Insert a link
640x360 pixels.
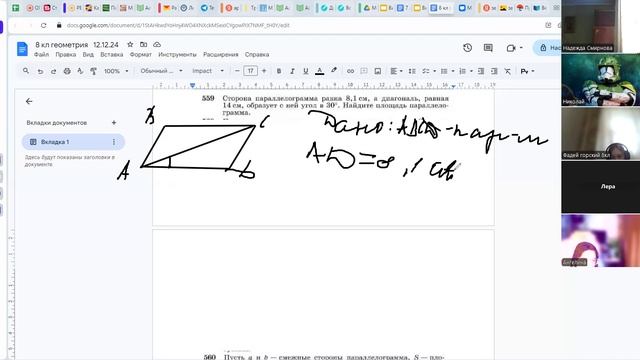pyautogui.click(x=350, y=71)
